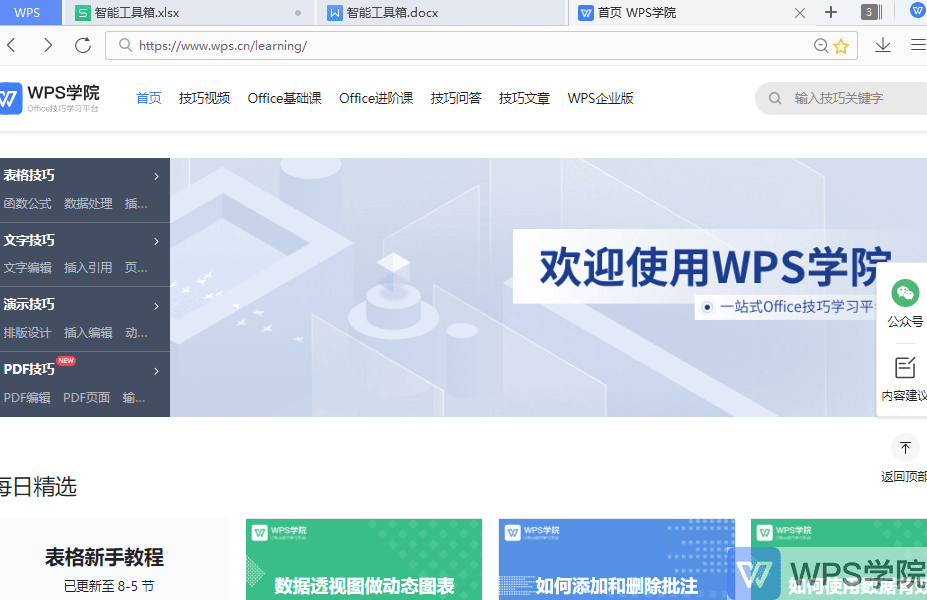Open the 表格技巧 category heading
This screenshot has height=600, width=927.
point(29,176)
